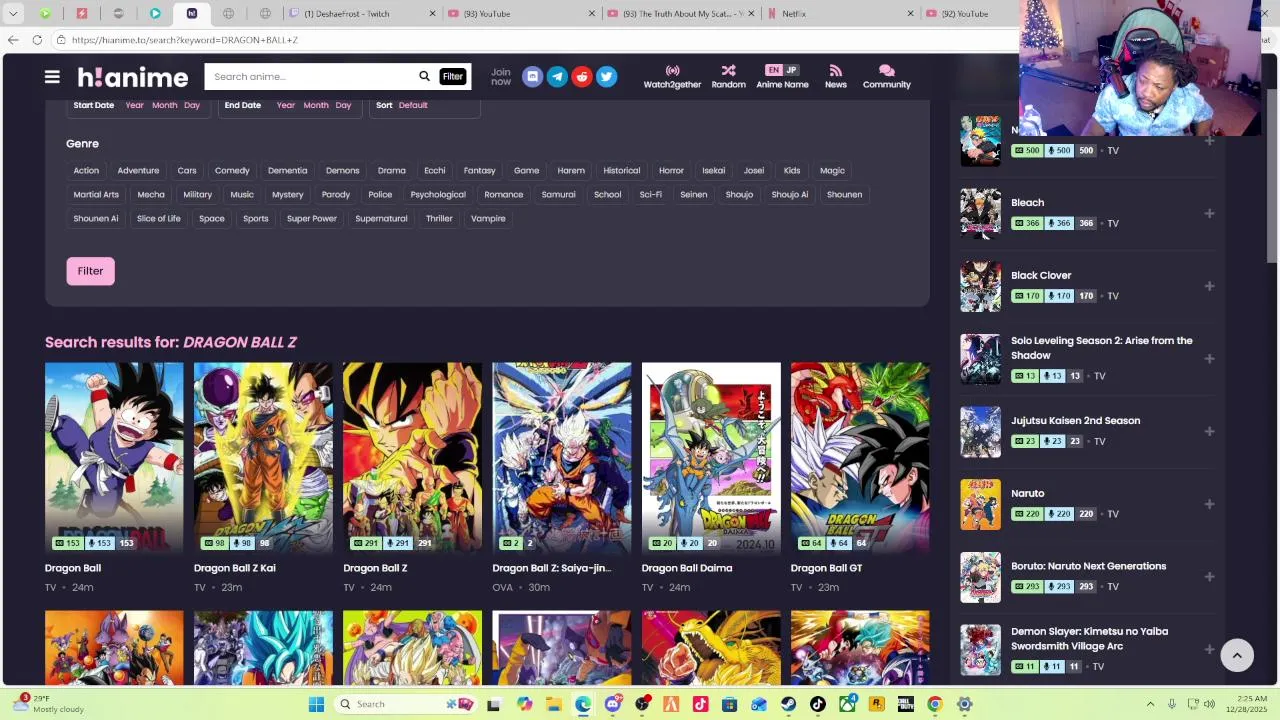This screenshot has width=1280, height=720.
Task: Pick a Random anime
Action: (728, 77)
